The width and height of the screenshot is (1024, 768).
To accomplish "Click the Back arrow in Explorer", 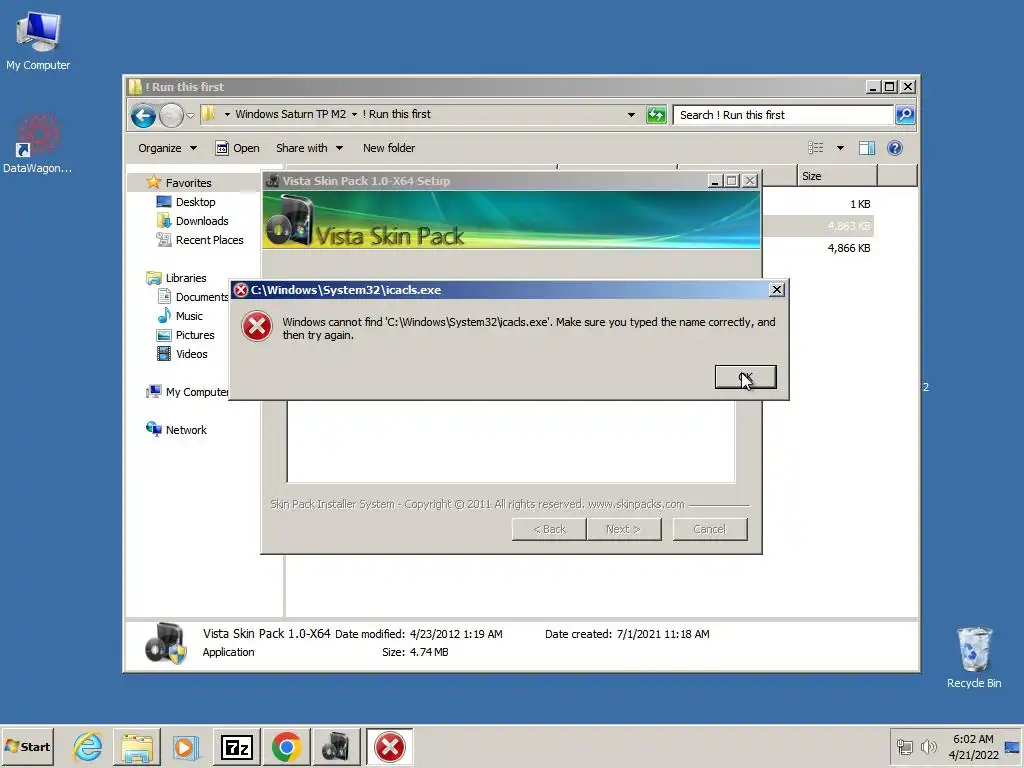I will [x=143, y=116].
